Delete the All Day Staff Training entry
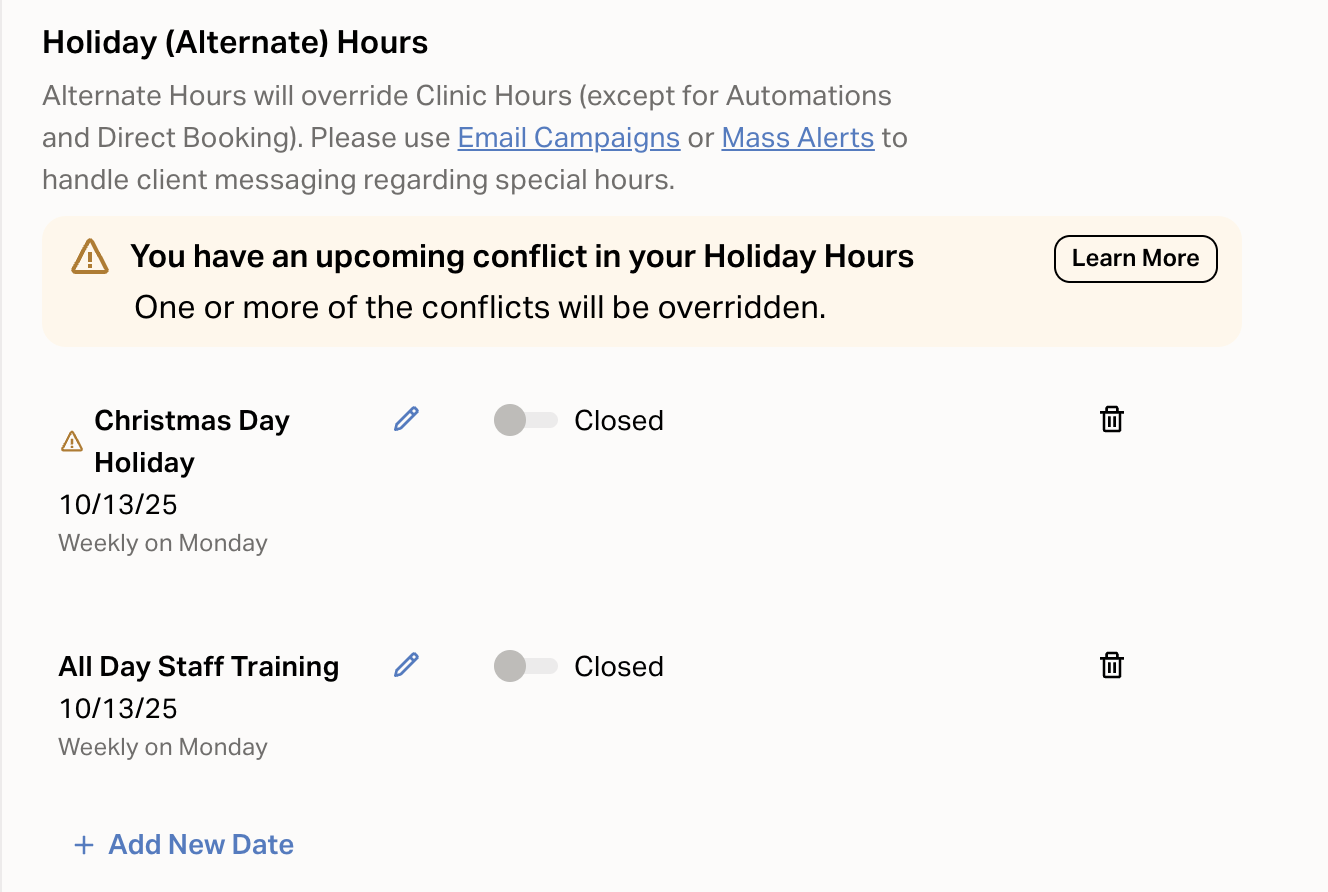The image size is (1328, 892). [1111, 665]
